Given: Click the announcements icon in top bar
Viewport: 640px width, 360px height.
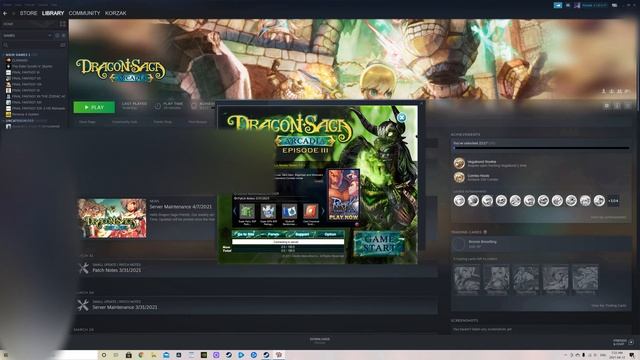Looking at the screenshot, I should click(558, 5).
